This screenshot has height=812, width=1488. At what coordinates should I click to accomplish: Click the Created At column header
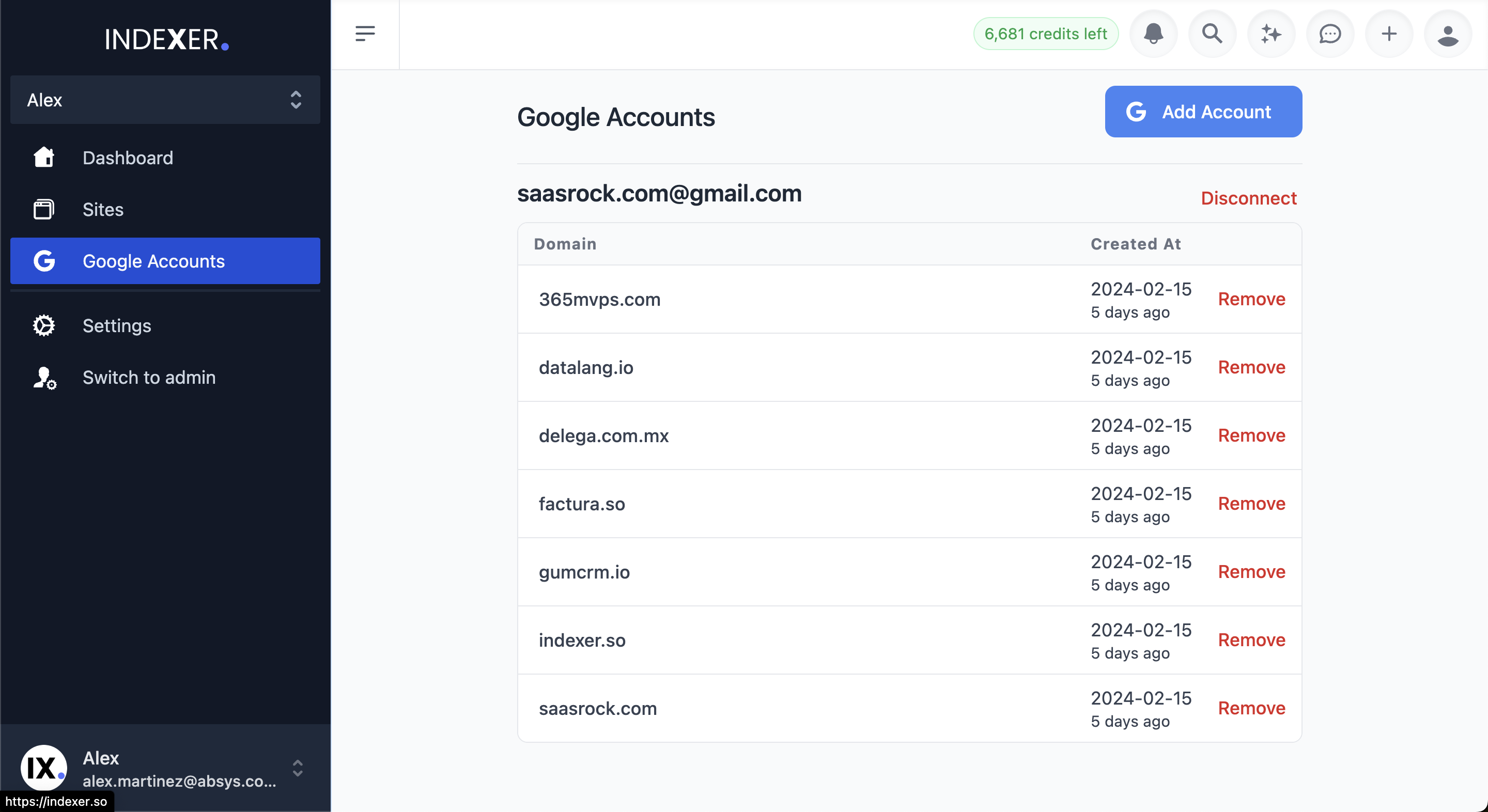click(1136, 244)
